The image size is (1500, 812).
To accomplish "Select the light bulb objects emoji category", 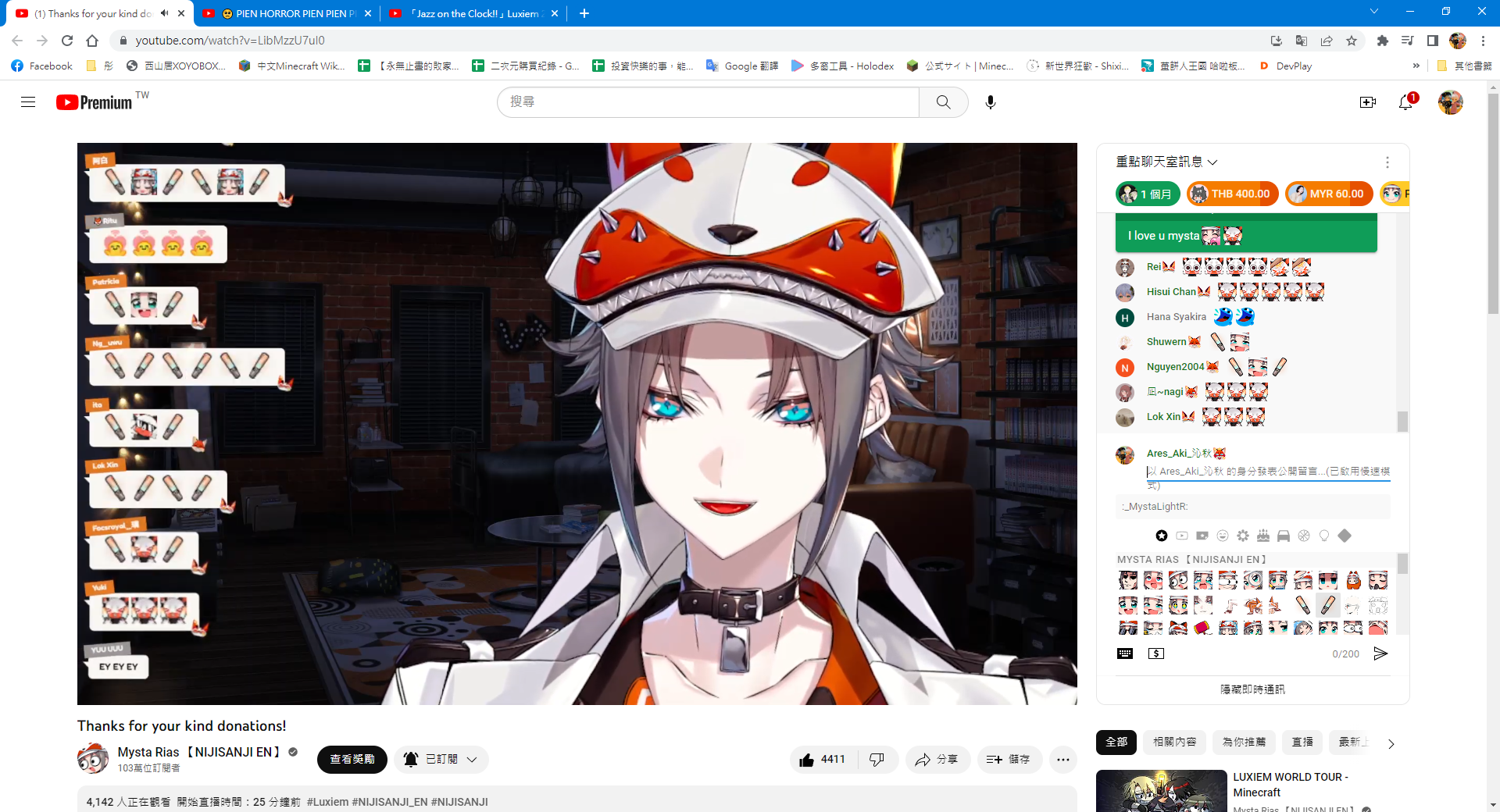I will [x=1324, y=536].
